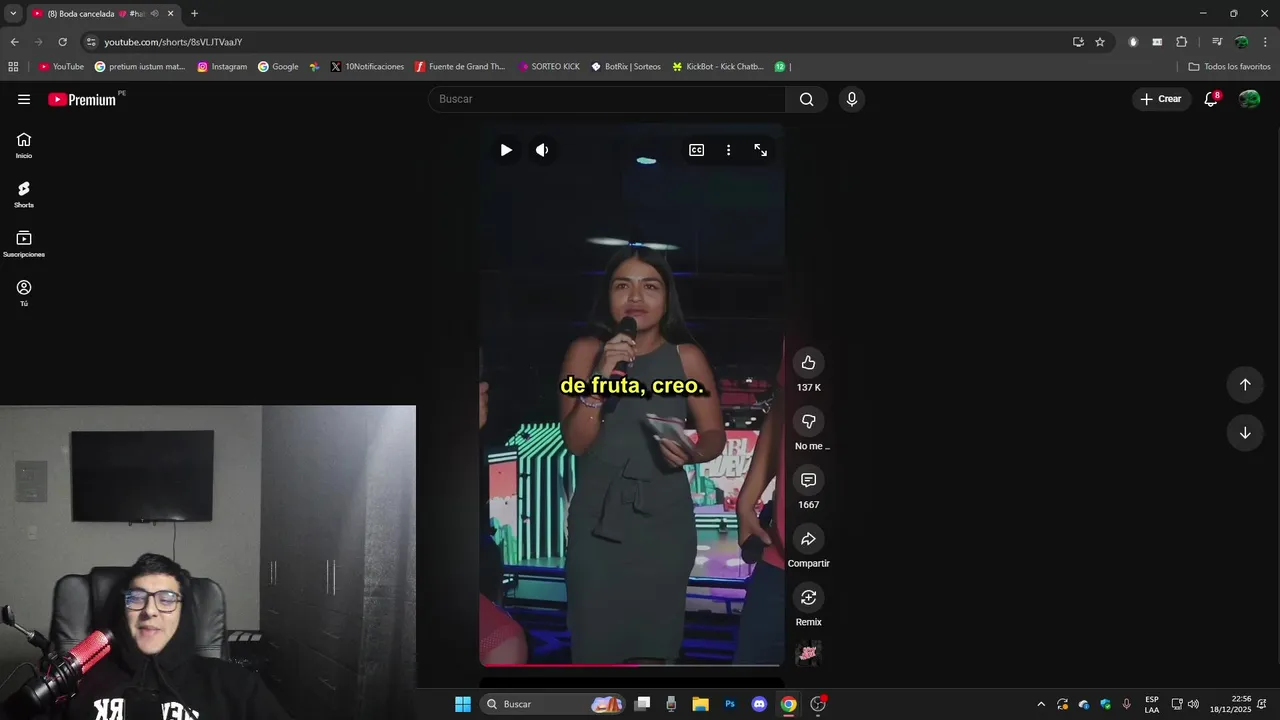Open a new Chrome tab
Image resolution: width=1280 pixels, height=720 pixels.
194,14
